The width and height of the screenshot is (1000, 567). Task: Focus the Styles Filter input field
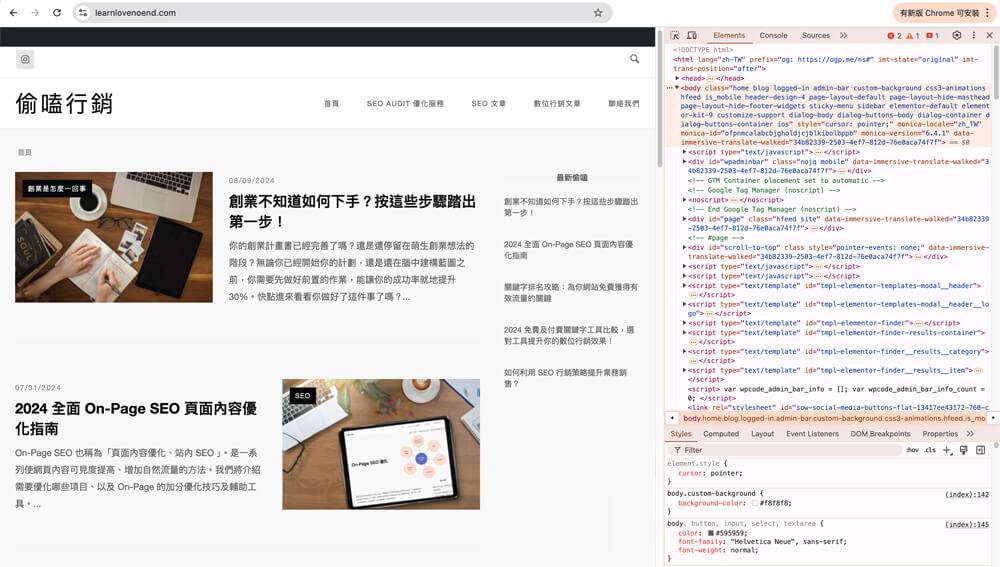786,450
